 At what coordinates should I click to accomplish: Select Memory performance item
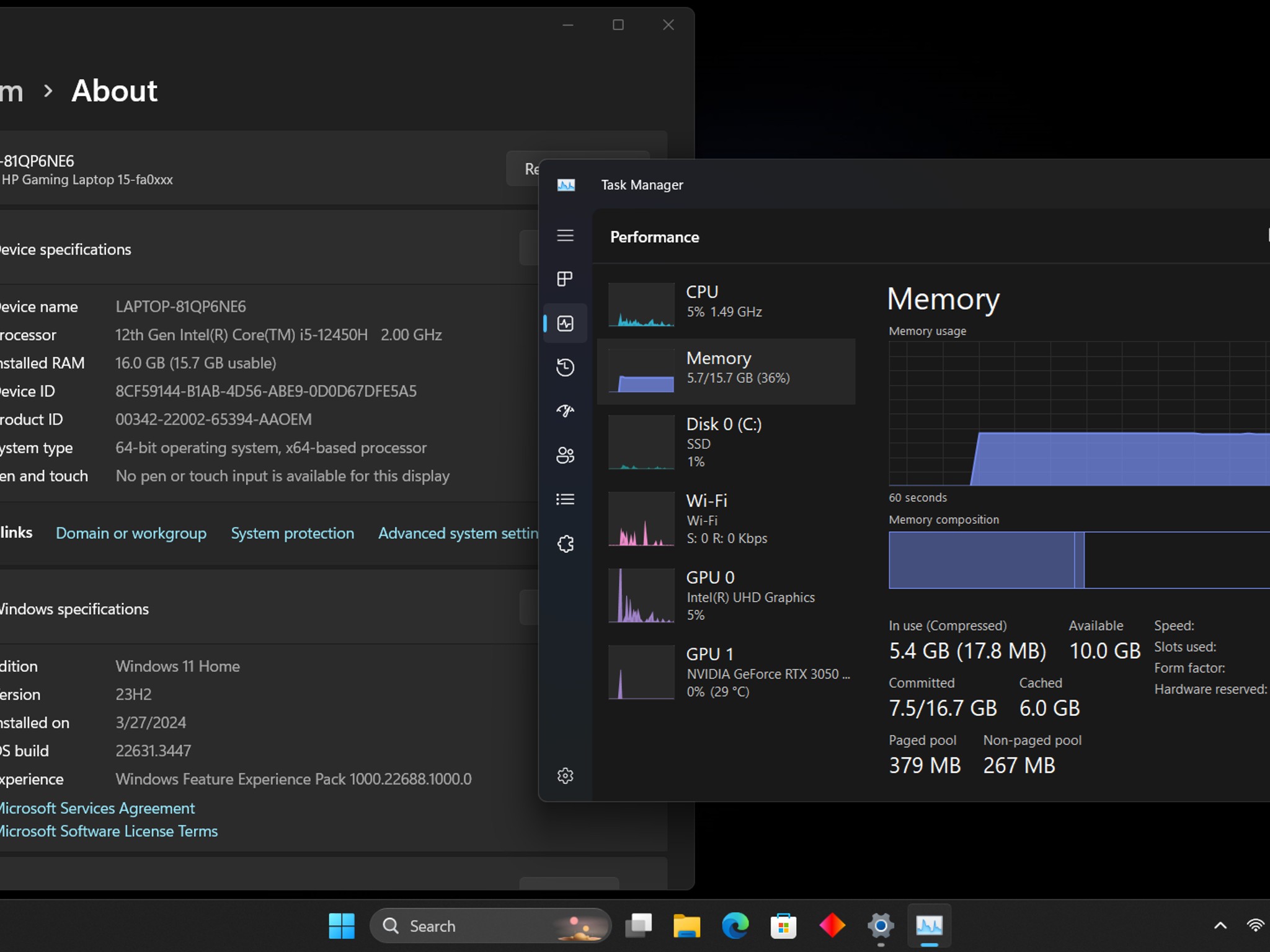click(x=726, y=371)
